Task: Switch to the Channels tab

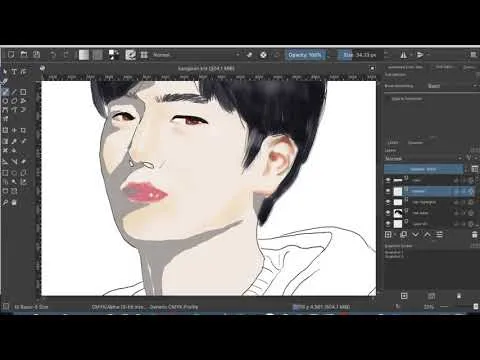Action: tap(416, 143)
